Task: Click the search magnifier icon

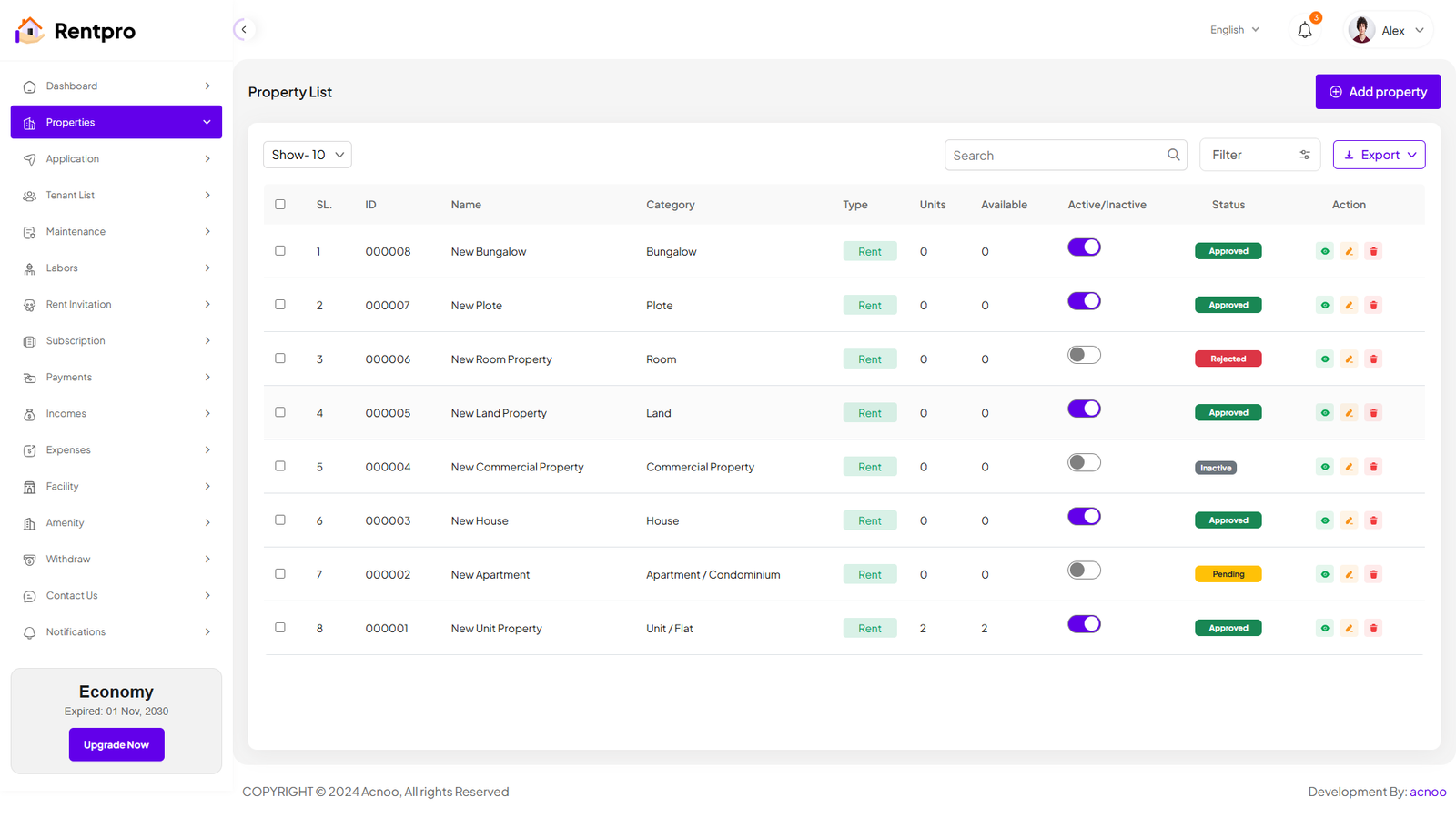Action: (1173, 155)
